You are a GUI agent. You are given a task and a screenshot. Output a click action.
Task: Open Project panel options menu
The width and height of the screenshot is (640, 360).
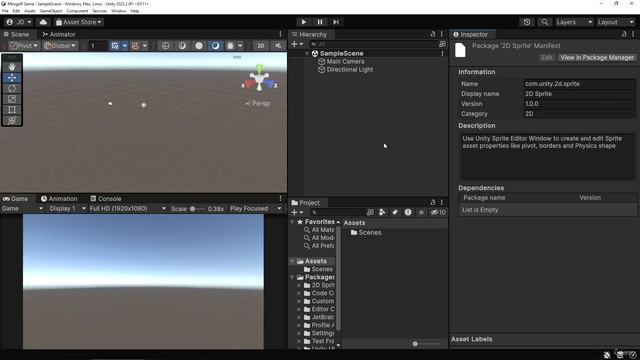tap(442, 202)
